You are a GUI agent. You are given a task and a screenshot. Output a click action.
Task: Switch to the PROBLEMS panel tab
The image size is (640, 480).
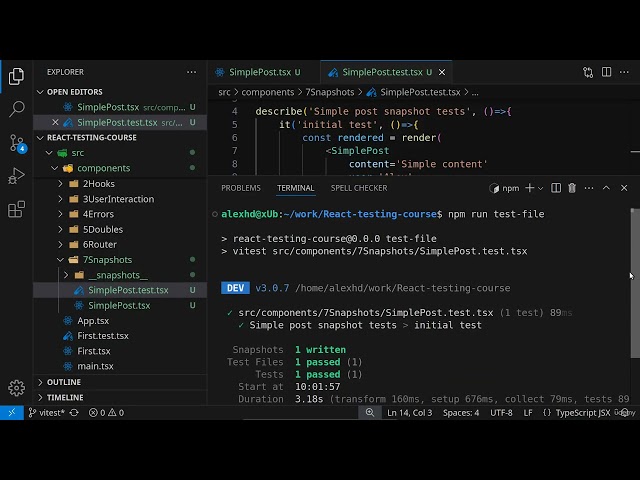pyautogui.click(x=241, y=188)
